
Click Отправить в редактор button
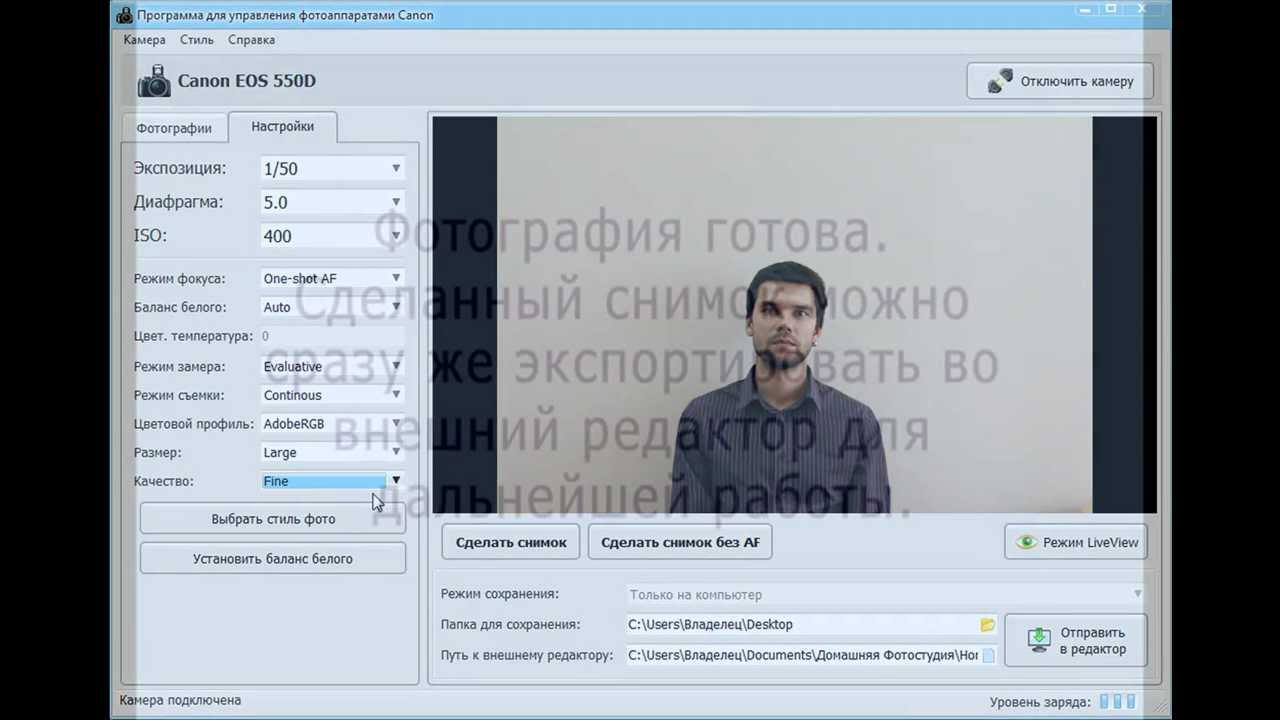click(1075, 641)
